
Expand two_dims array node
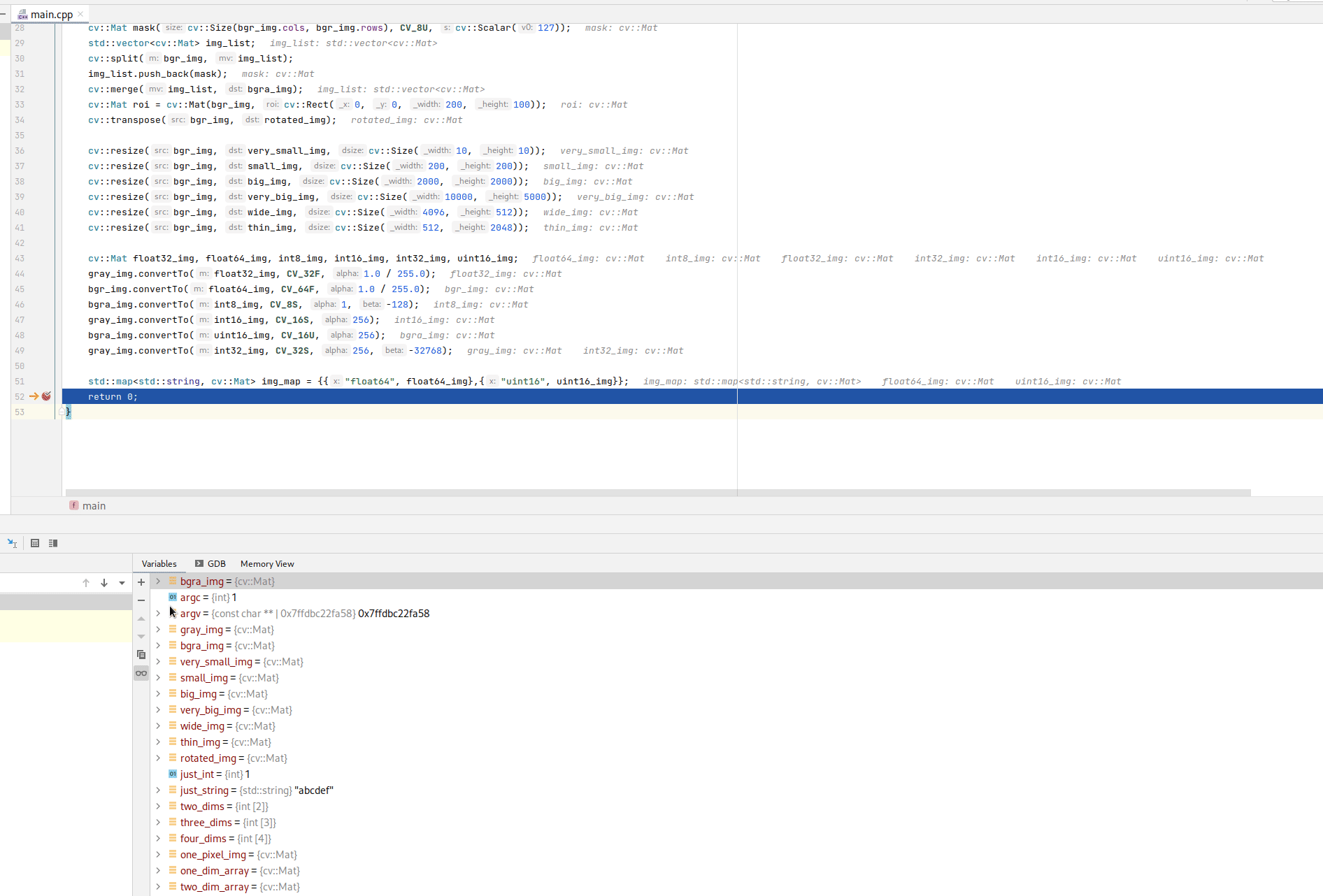158,806
